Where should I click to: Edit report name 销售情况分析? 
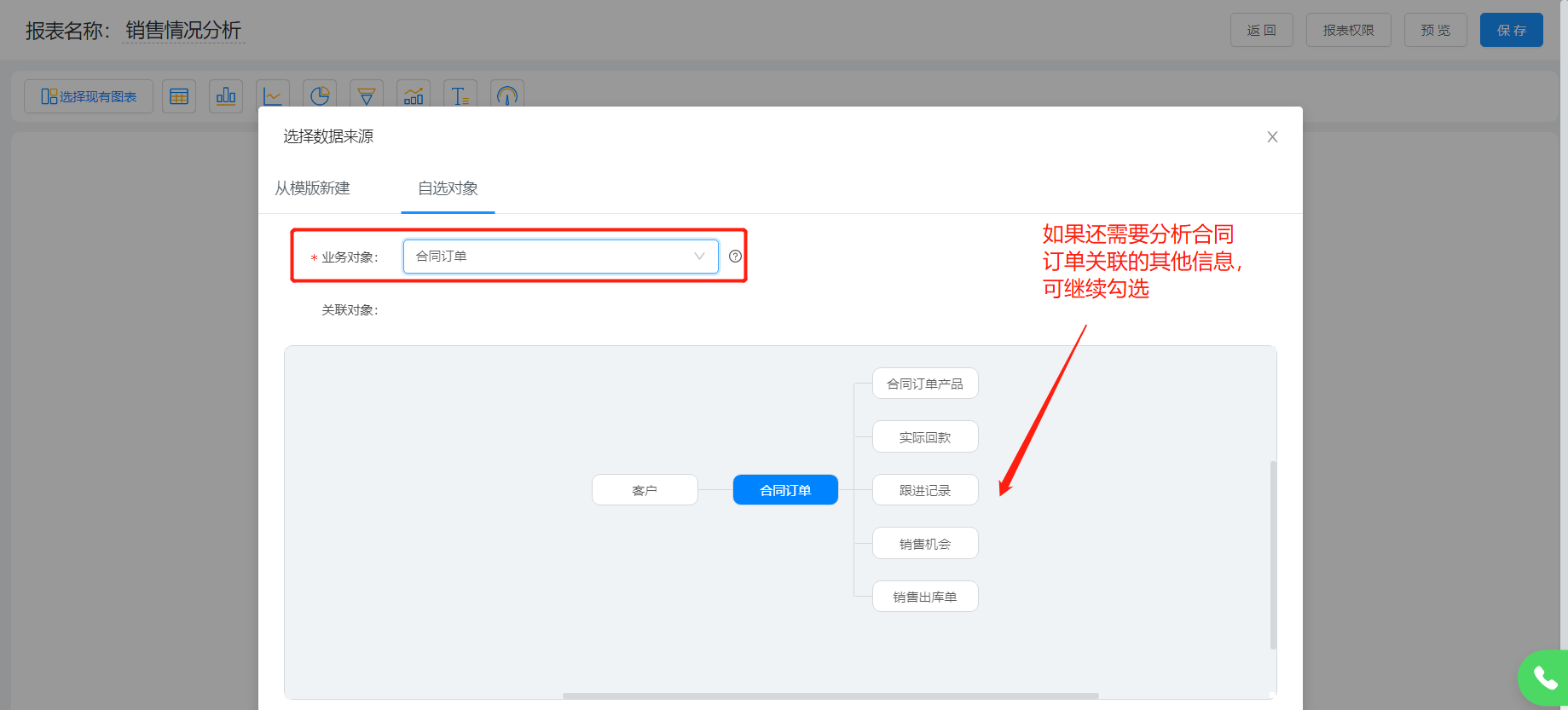point(183,31)
